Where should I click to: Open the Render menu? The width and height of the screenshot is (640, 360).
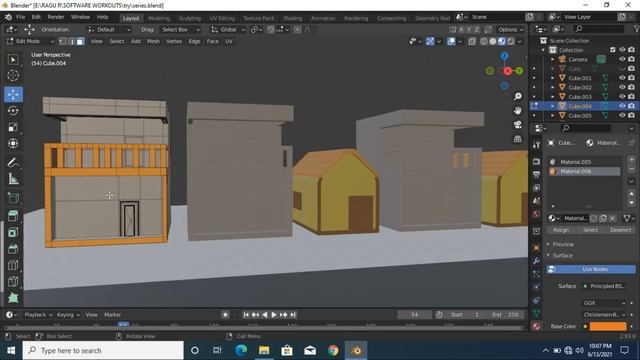pyautogui.click(x=56, y=17)
